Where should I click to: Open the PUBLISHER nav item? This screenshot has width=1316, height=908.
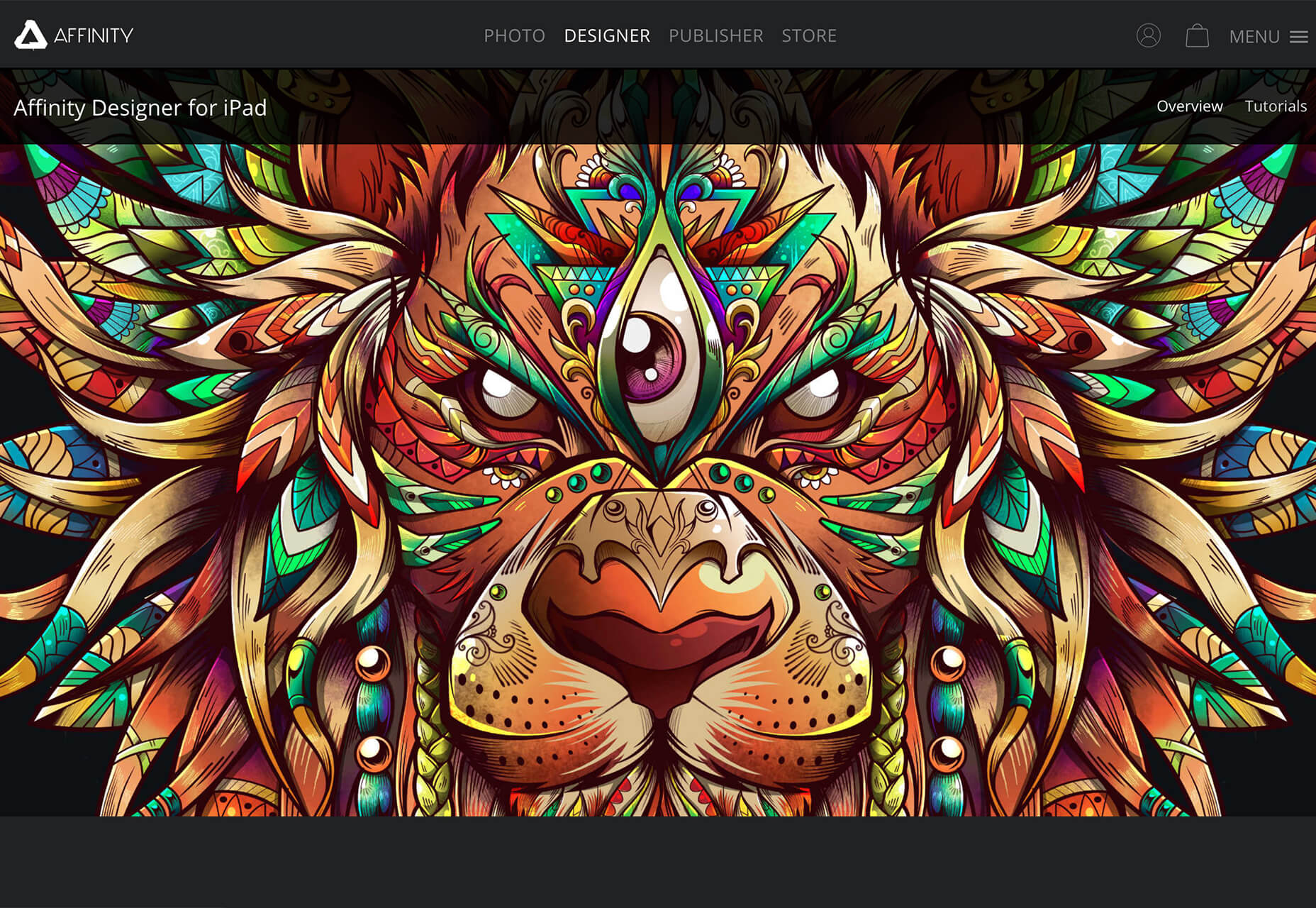pos(716,35)
